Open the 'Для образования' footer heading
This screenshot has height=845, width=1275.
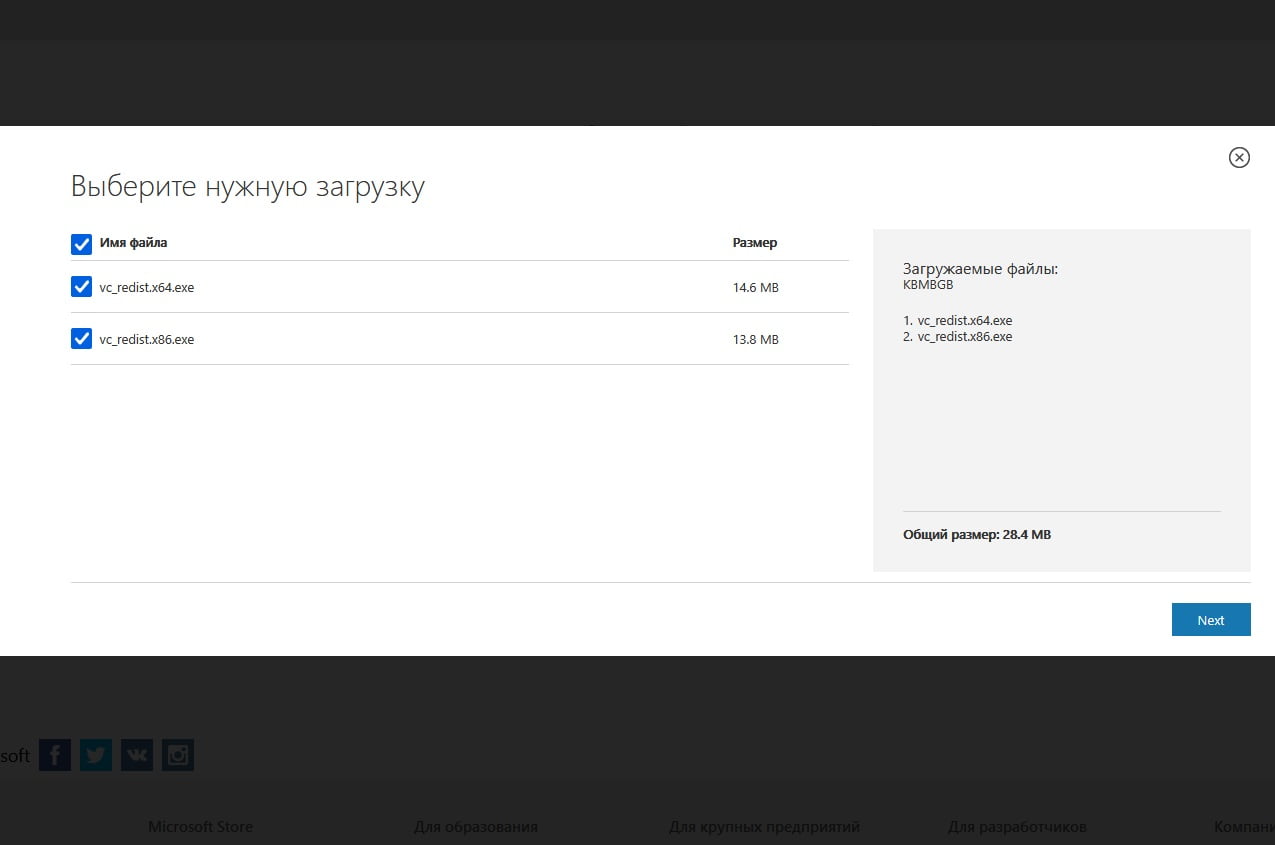(x=476, y=827)
